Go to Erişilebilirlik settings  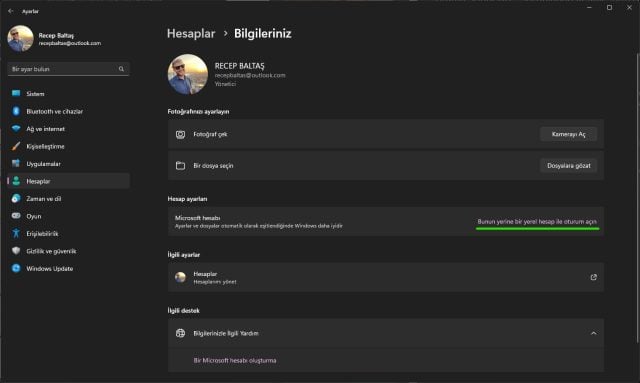[69, 234]
